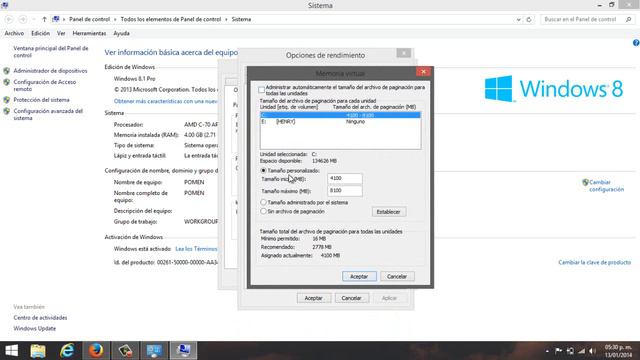Open the Herramientas menu
This screenshot has width=640, height=360.
point(89,33)
